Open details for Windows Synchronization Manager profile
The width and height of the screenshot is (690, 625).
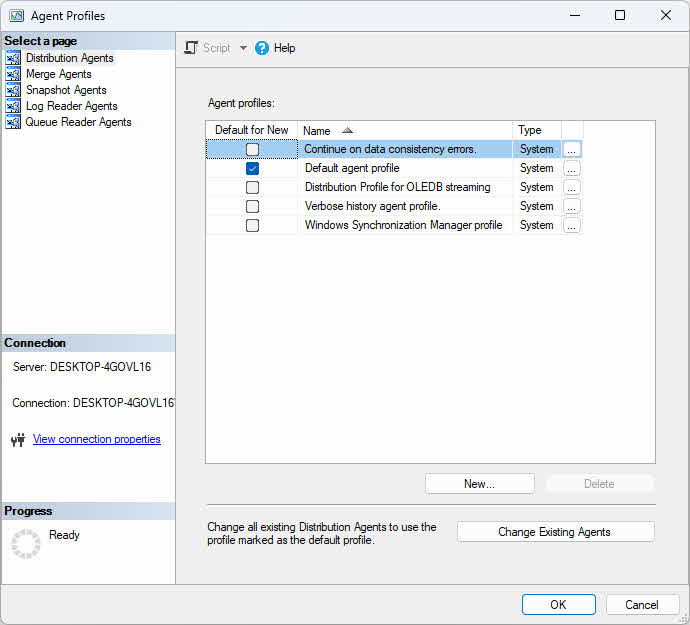pos(572,225)
